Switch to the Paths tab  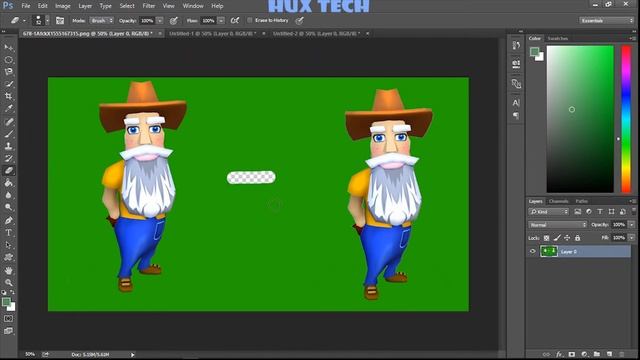pyautogui.click(x=582, y=201)
